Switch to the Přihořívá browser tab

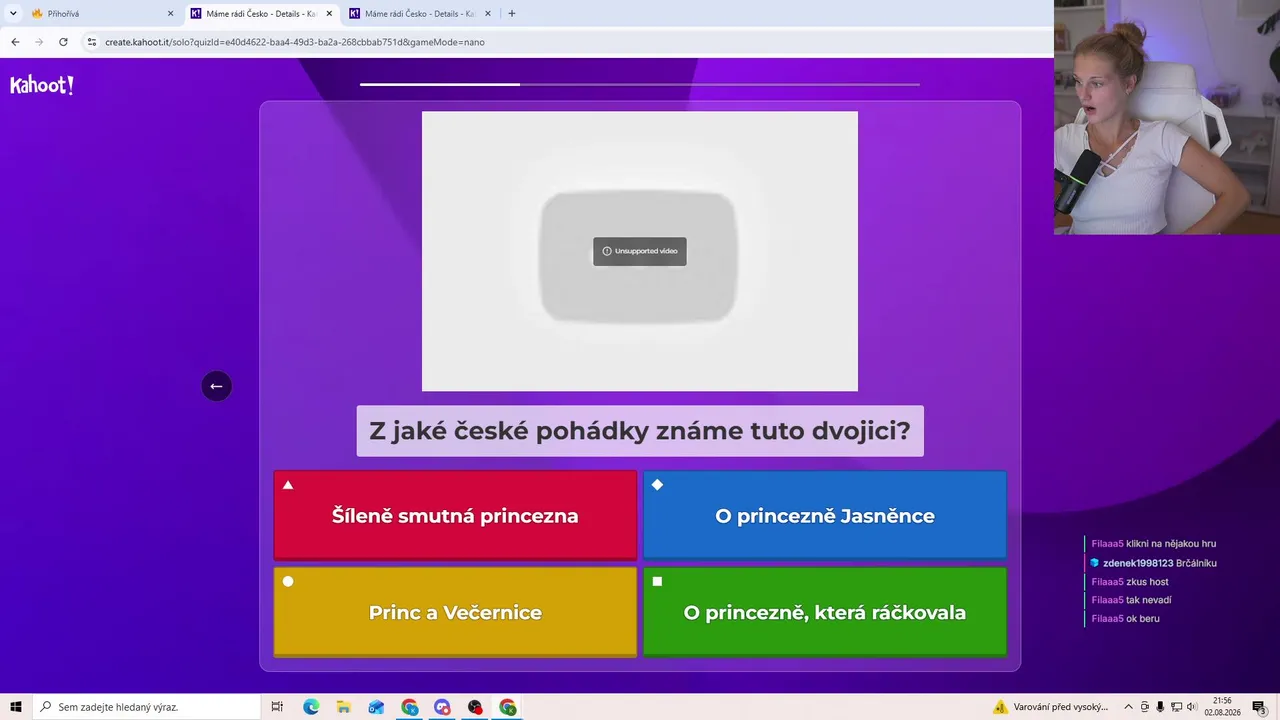pyautogui.click(x=100, y=14)
